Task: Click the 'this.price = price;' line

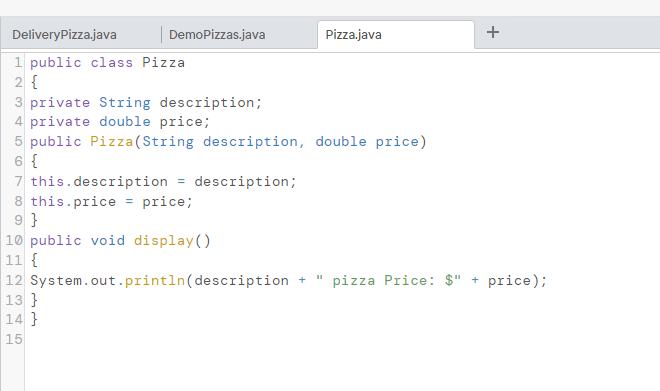Action: coord(112,202)
